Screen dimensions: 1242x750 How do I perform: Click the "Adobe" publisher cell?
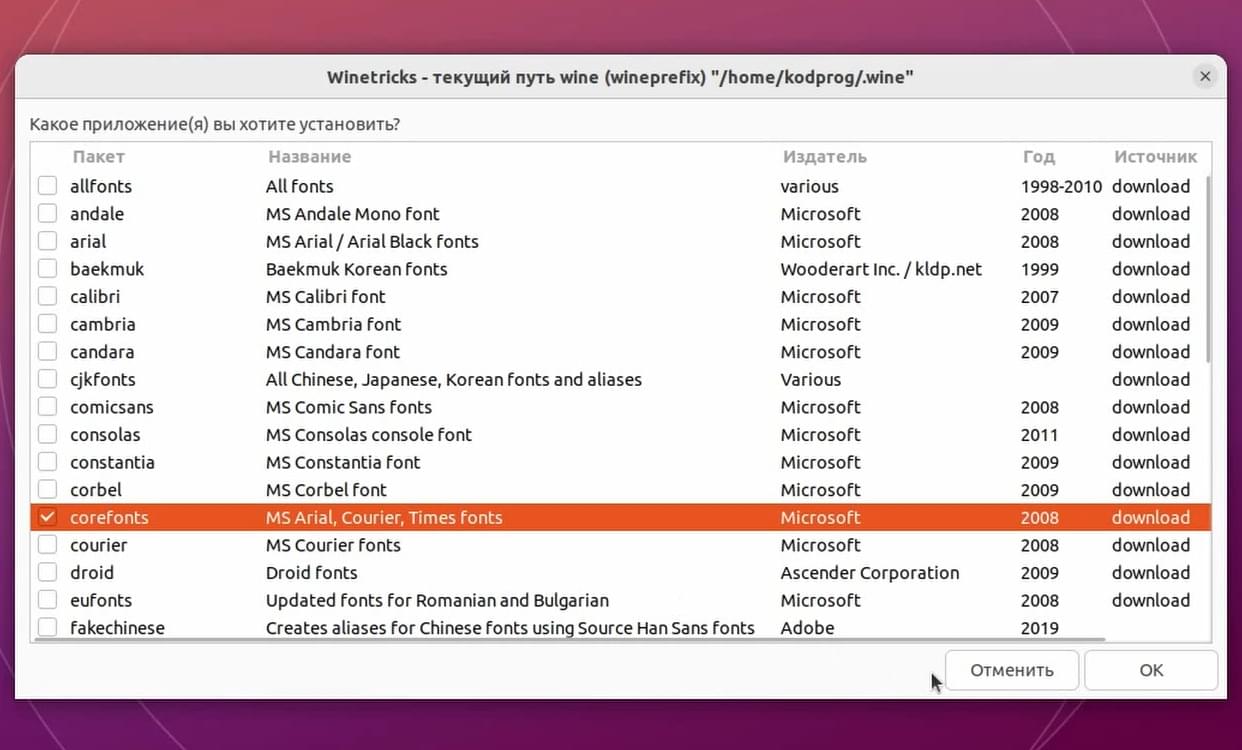pos(807,628)
